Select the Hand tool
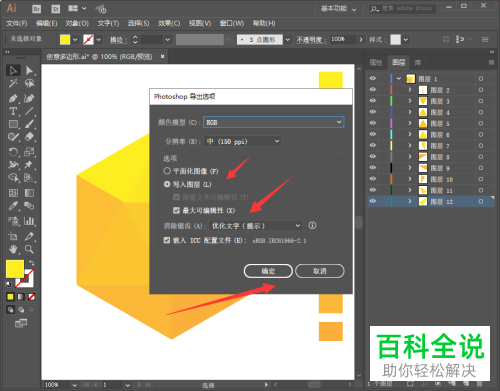Image resolution: width=500 pixels, height=391 pixels. click(13, 249)
